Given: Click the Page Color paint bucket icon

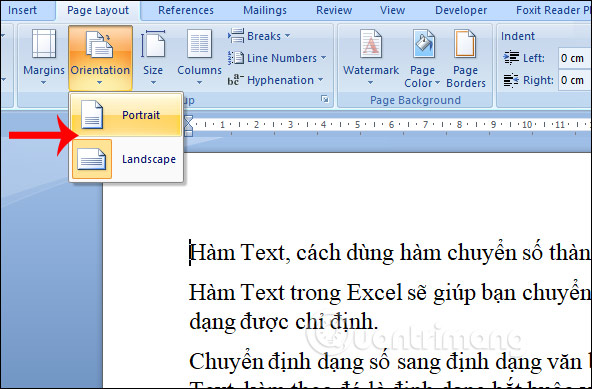Looking at the screenshot, I should (x=423, y=44).
